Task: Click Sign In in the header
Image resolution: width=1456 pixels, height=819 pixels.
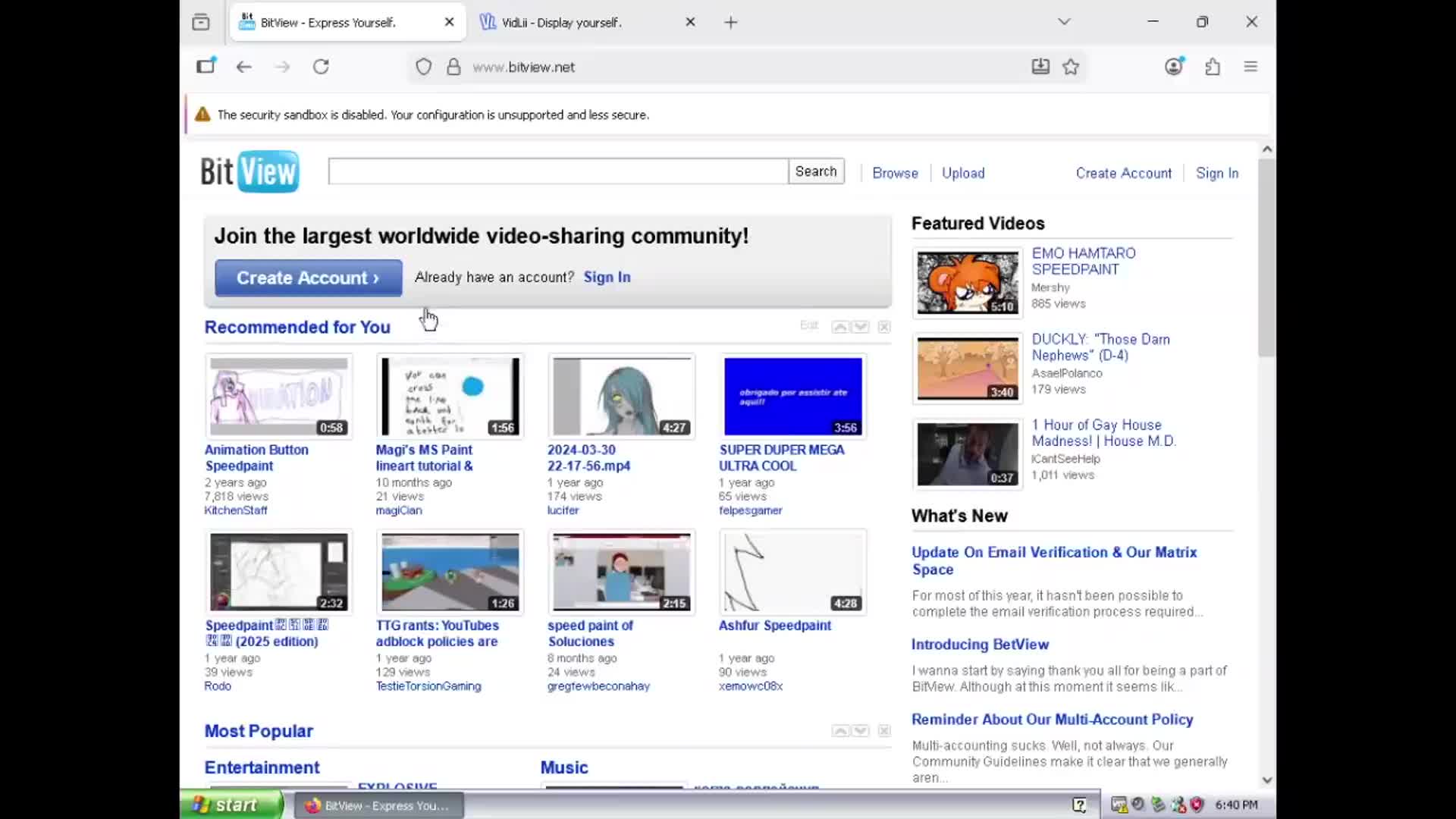Action: click(x=1217, y=173)
